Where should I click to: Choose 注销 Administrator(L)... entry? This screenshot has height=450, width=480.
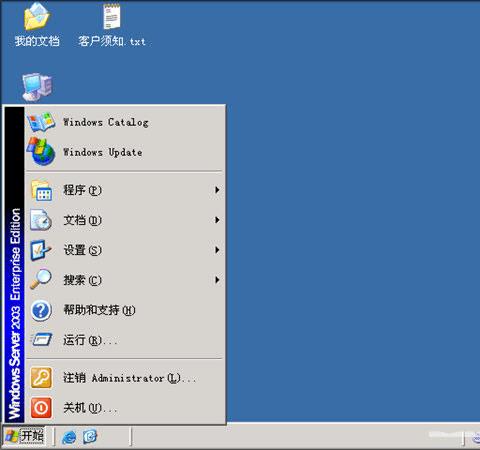(x=125, y=378)
